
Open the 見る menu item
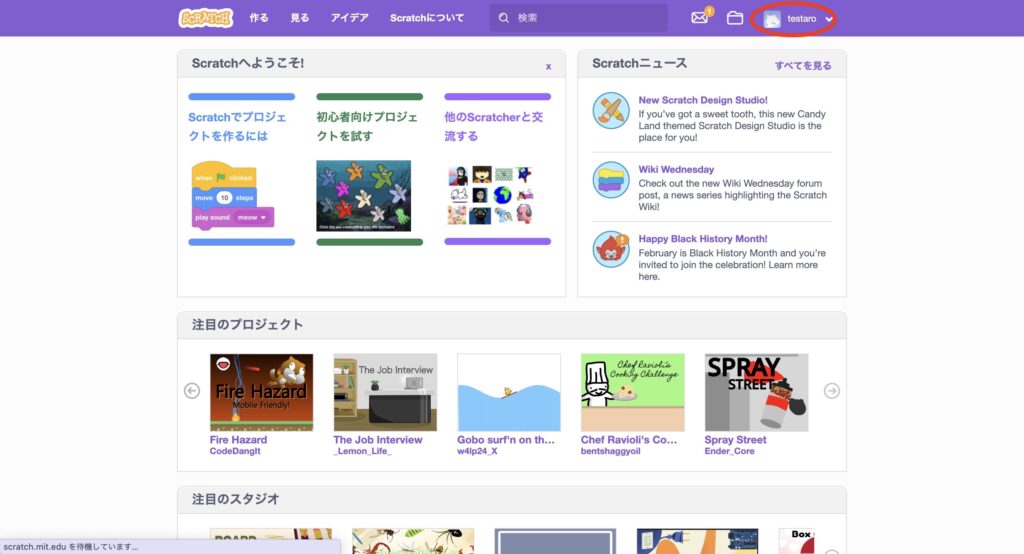300,18
